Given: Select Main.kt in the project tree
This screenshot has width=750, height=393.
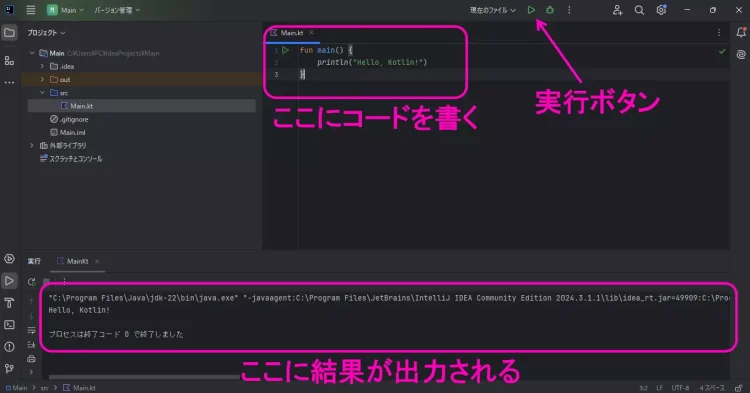Looking at the screenshot, I should (x=142, y=106).
